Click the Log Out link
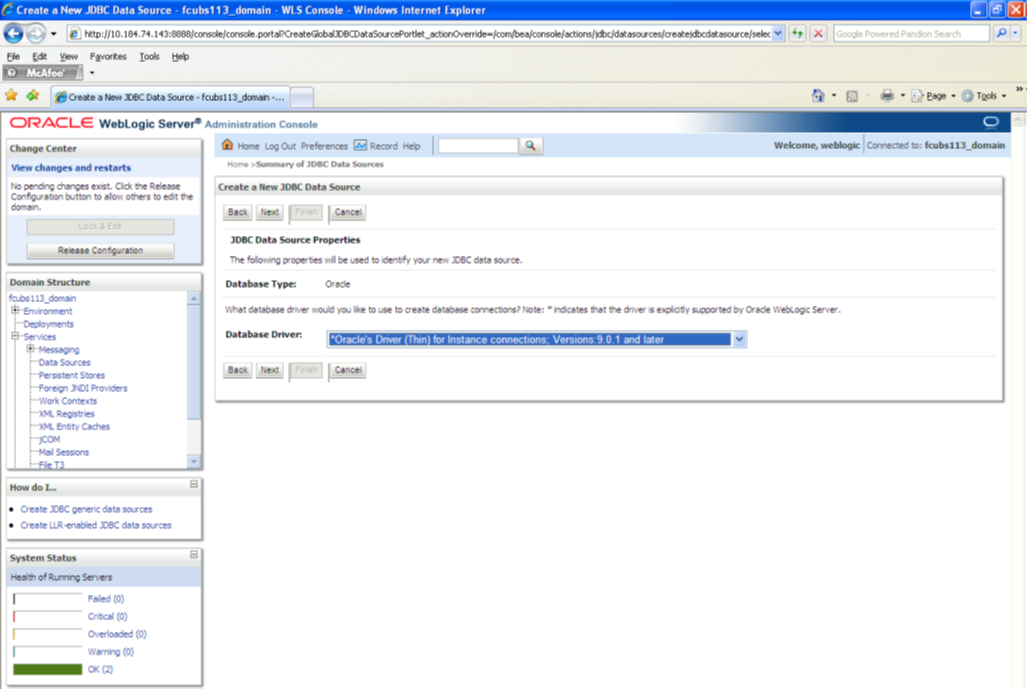Image resolution: width=1027 pixels, height=689 pixels. pyautogui.click(x=280, y=146)
